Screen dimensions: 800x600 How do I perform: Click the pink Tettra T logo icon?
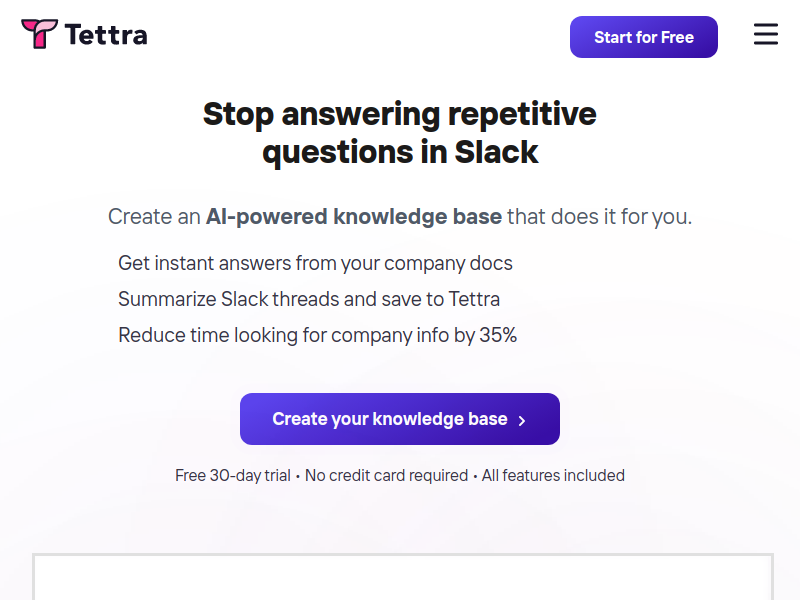[x=39, y=34]
